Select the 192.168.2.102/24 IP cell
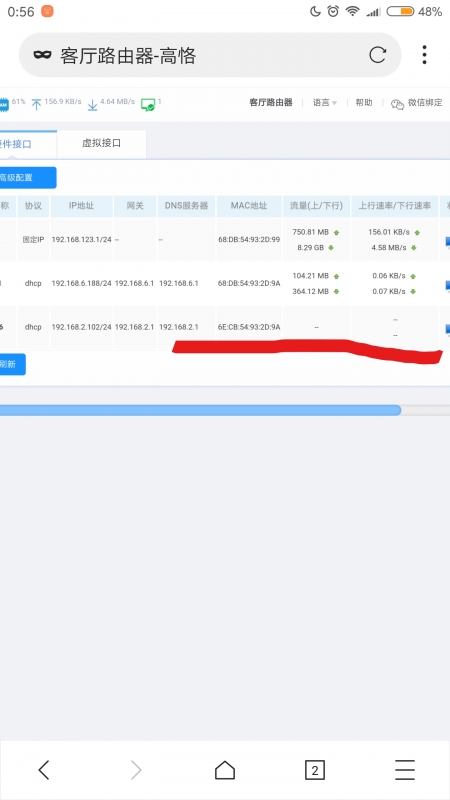The height and width of the screenshot is (800, 450). 82,327
